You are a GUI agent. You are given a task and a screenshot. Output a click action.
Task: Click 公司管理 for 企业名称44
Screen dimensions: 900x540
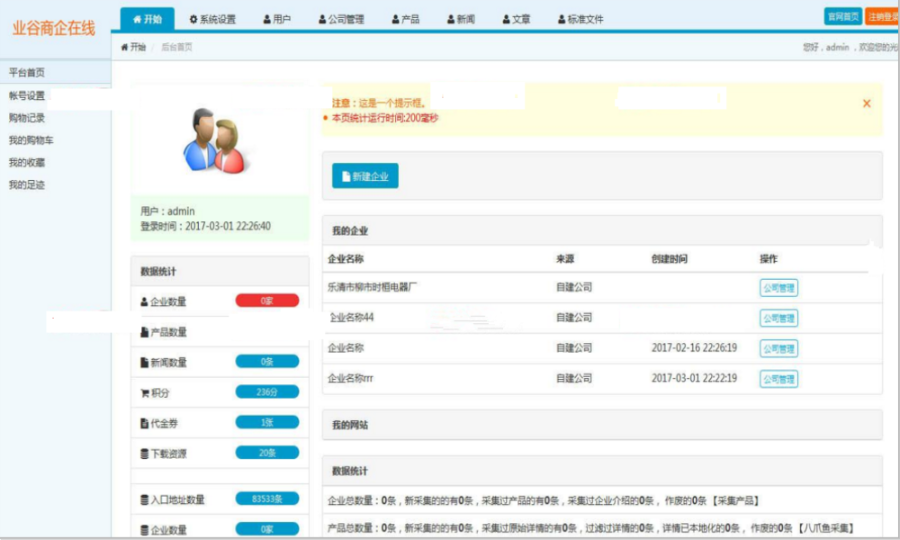[779, 318]
